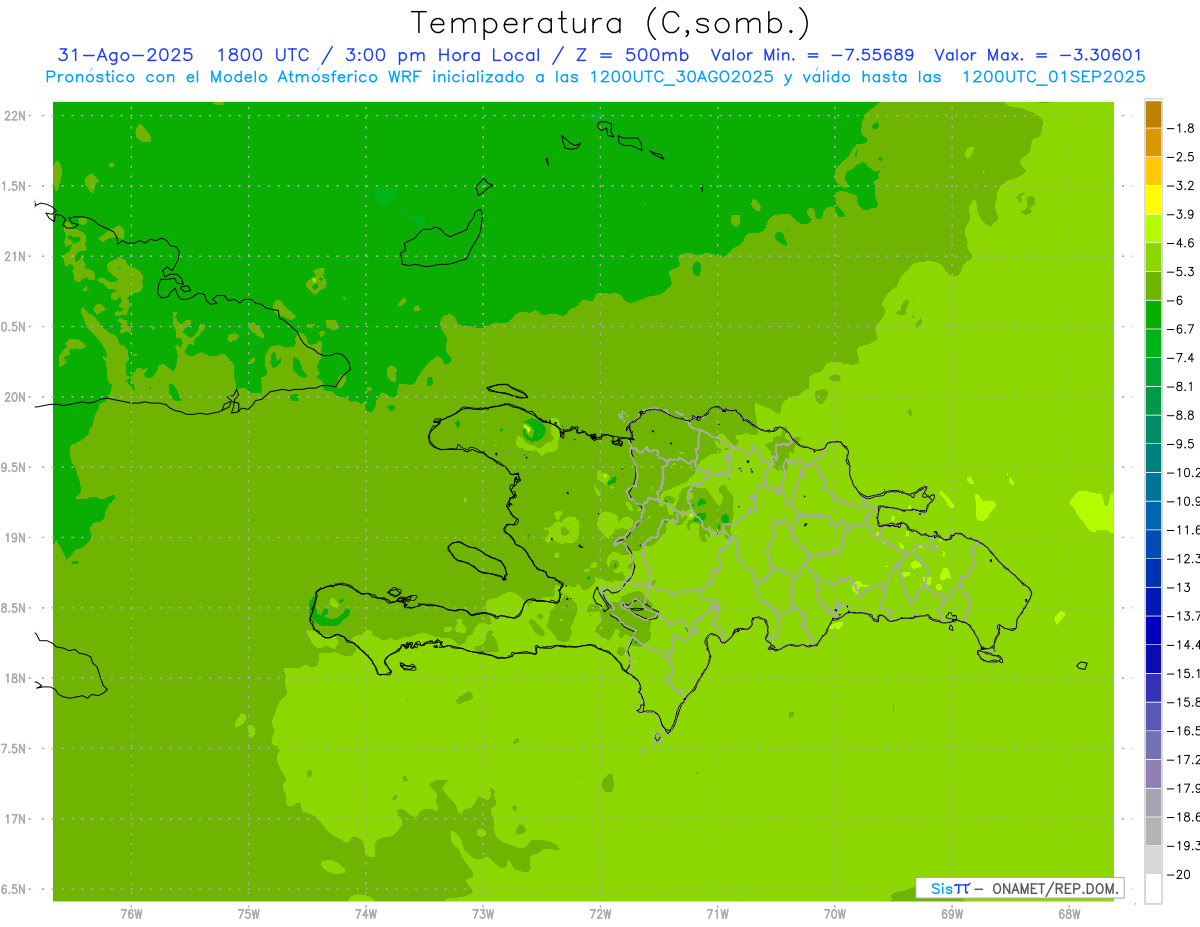
Task: Click "3:00 pm Hora Local" text
Action: (x=449, y=56)
